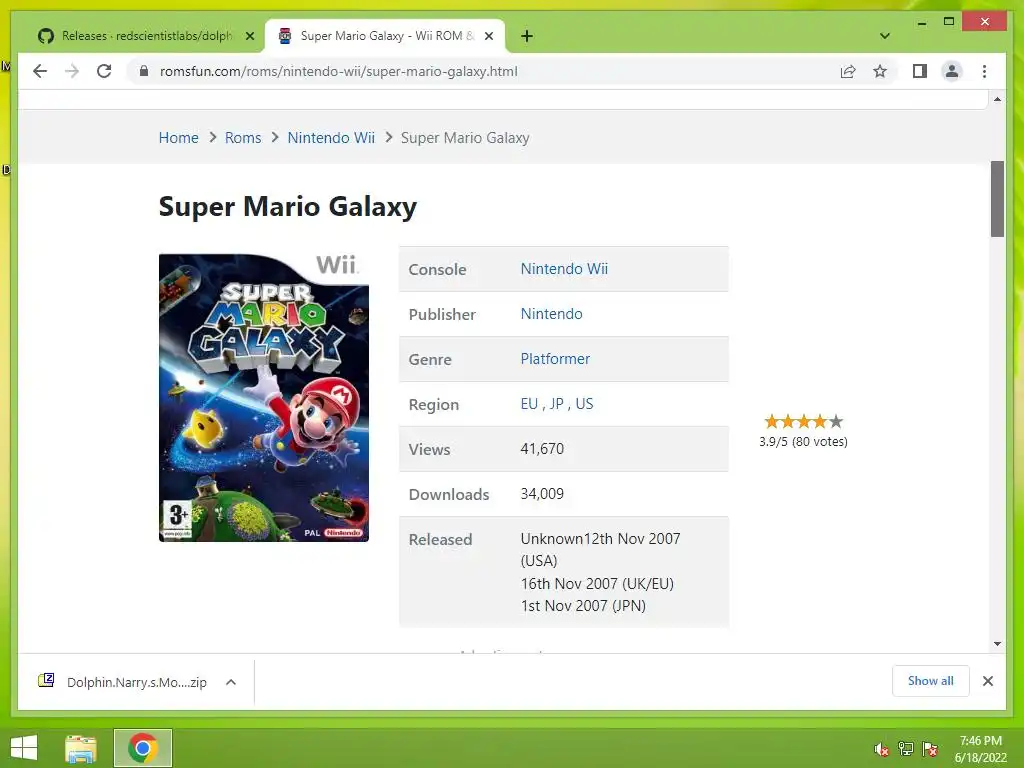Reload the current page
1024x768 pixels.
pos(104,71)
